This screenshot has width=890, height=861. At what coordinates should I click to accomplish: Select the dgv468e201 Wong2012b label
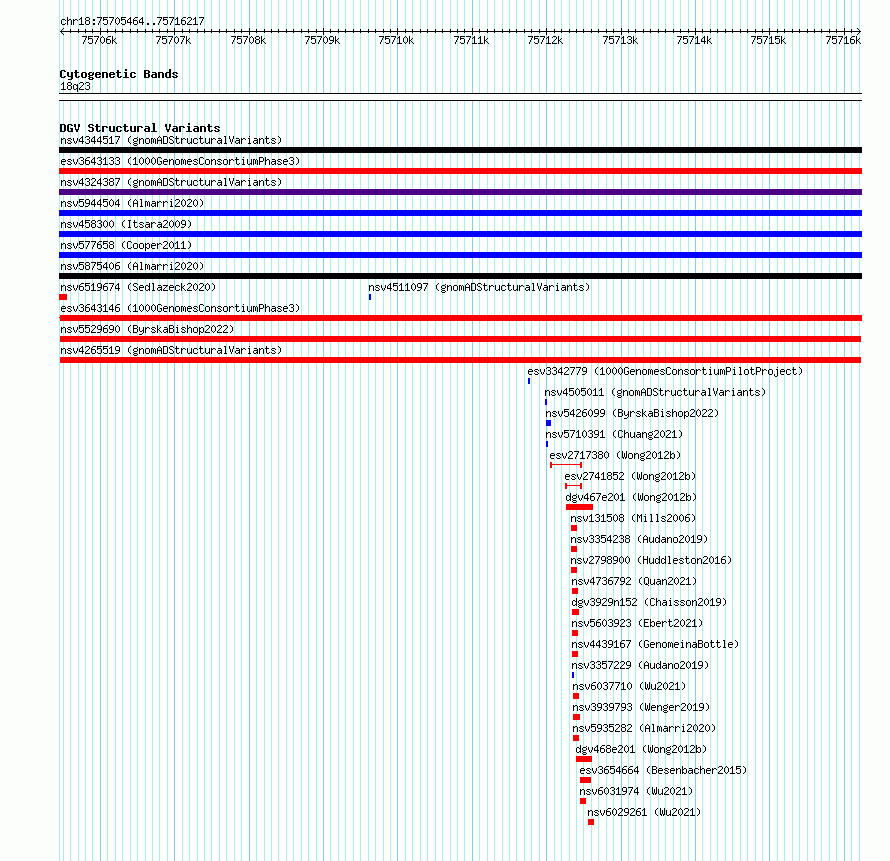click(641, 749)
